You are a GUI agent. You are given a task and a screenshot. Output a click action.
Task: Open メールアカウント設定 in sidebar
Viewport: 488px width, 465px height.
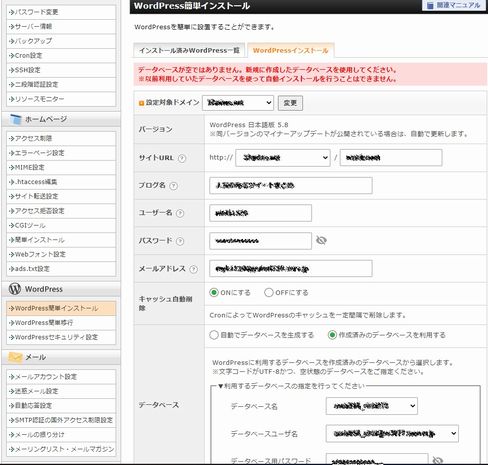click(61, 377)
